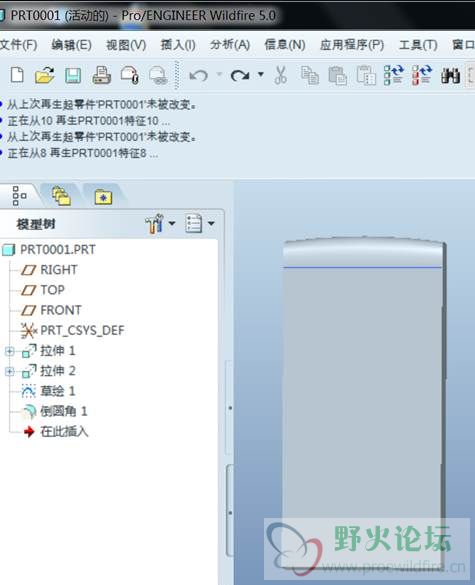Open the 编辑(E) menu
The image size is (475, 585).
[71, 46]
